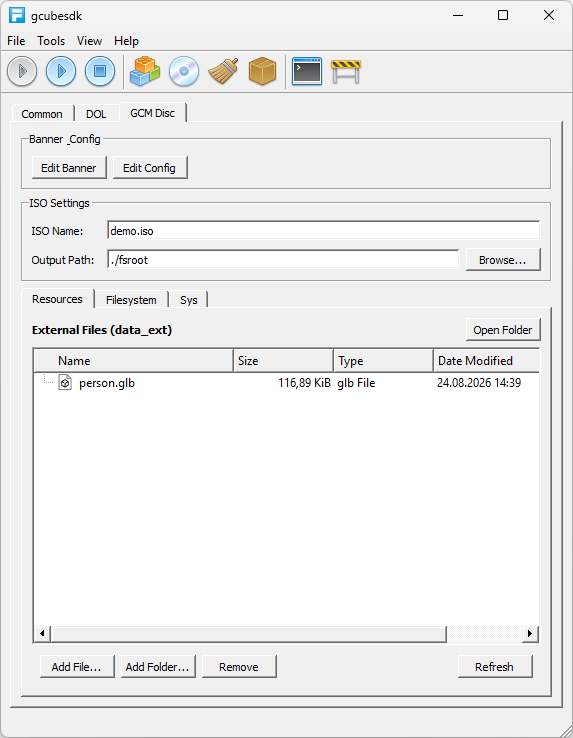
Task: Click the Add File… button
Action: point(77,666)
